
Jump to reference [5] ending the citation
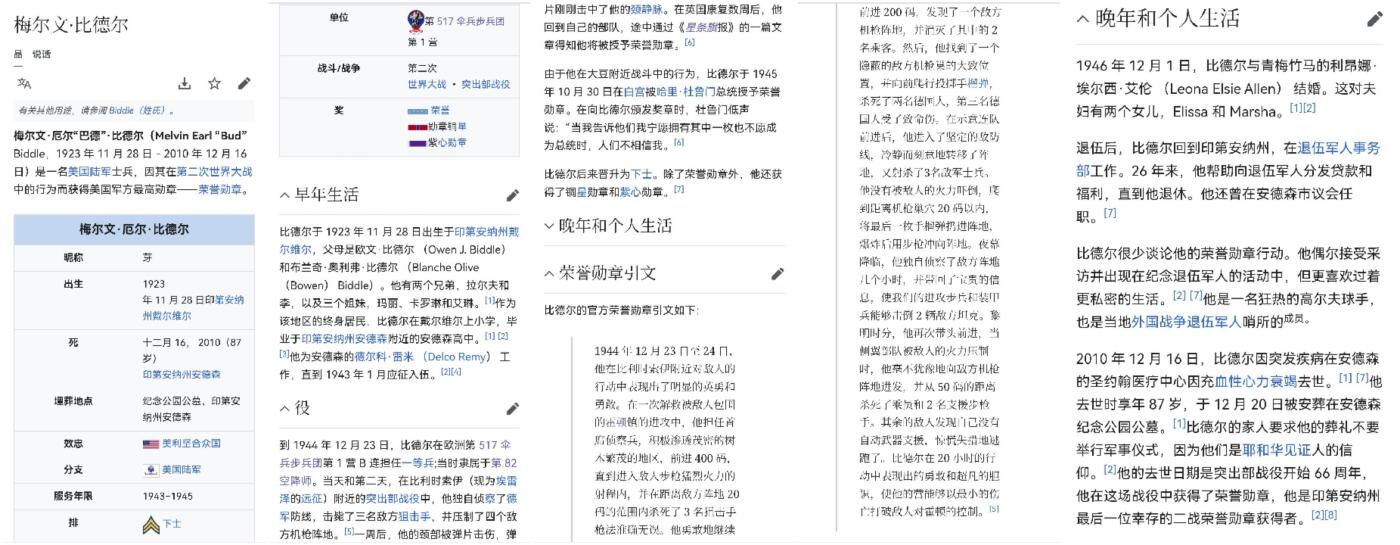[994, 509]
